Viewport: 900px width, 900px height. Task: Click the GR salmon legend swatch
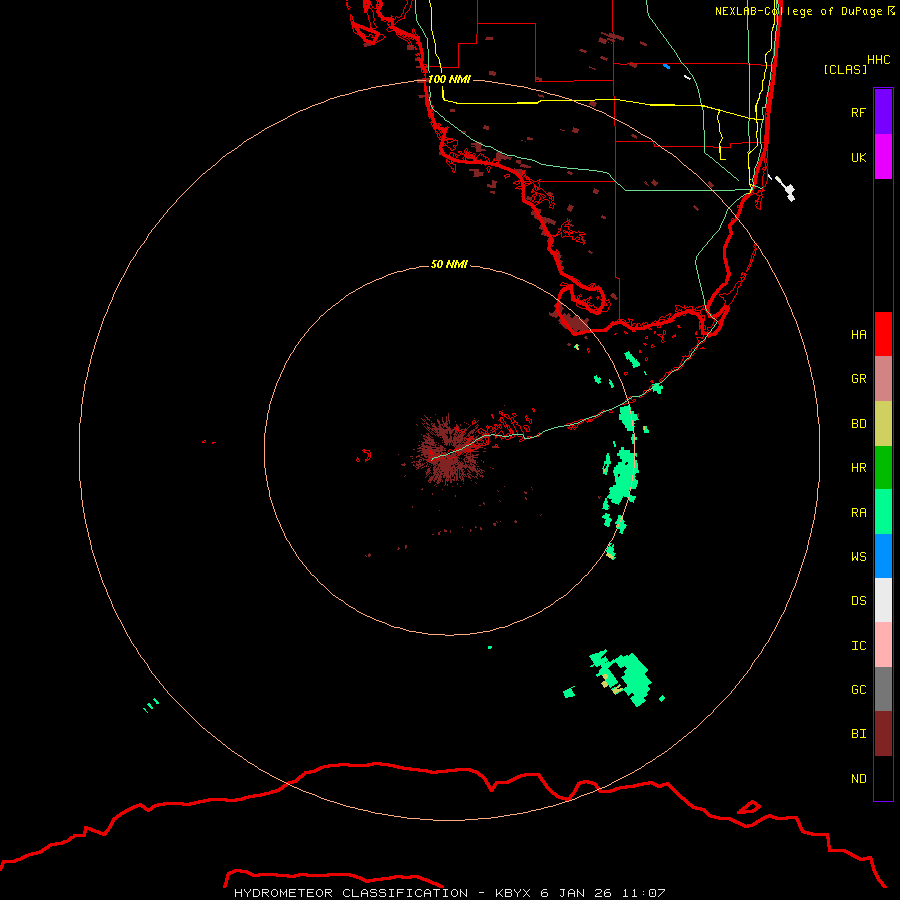point(883,379)
